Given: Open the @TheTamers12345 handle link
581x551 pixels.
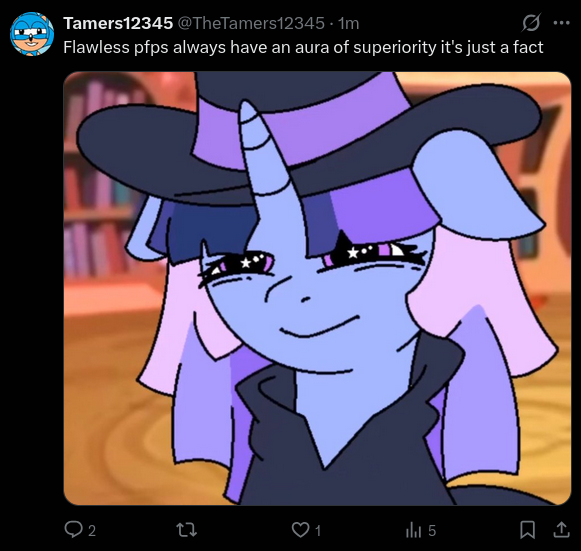Looking at the screenshot, I should pos(252,23).
